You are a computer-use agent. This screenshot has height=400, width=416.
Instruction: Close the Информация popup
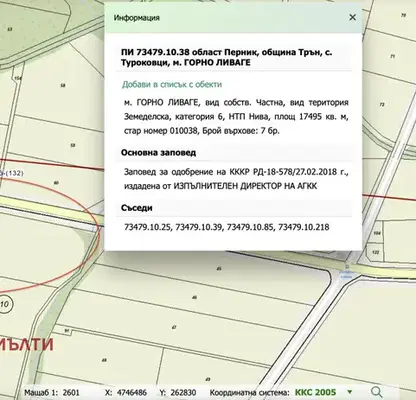[352, 17]
